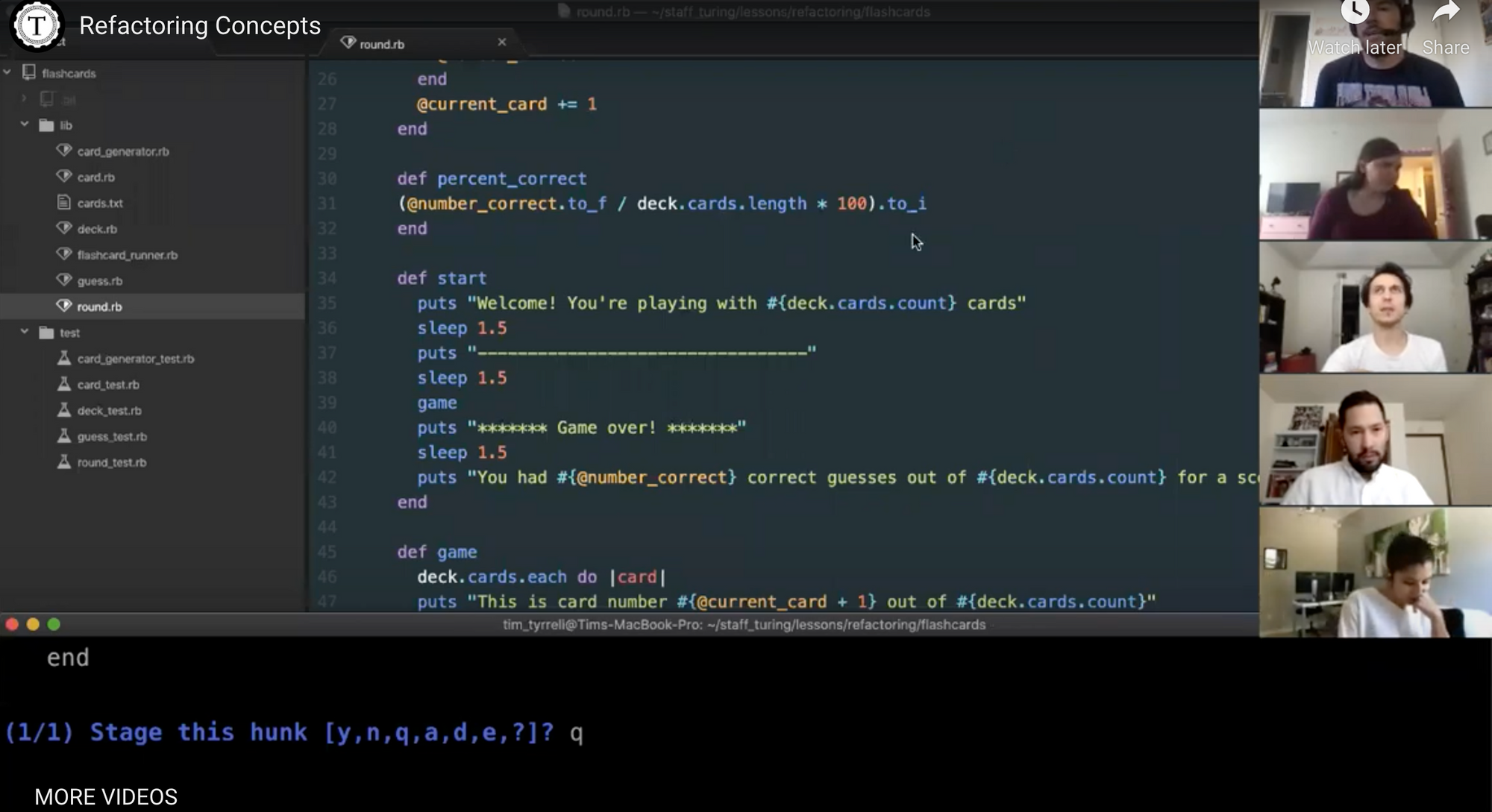
Task: Click the 'Game over!' puts line
Action: coord(582,428)
